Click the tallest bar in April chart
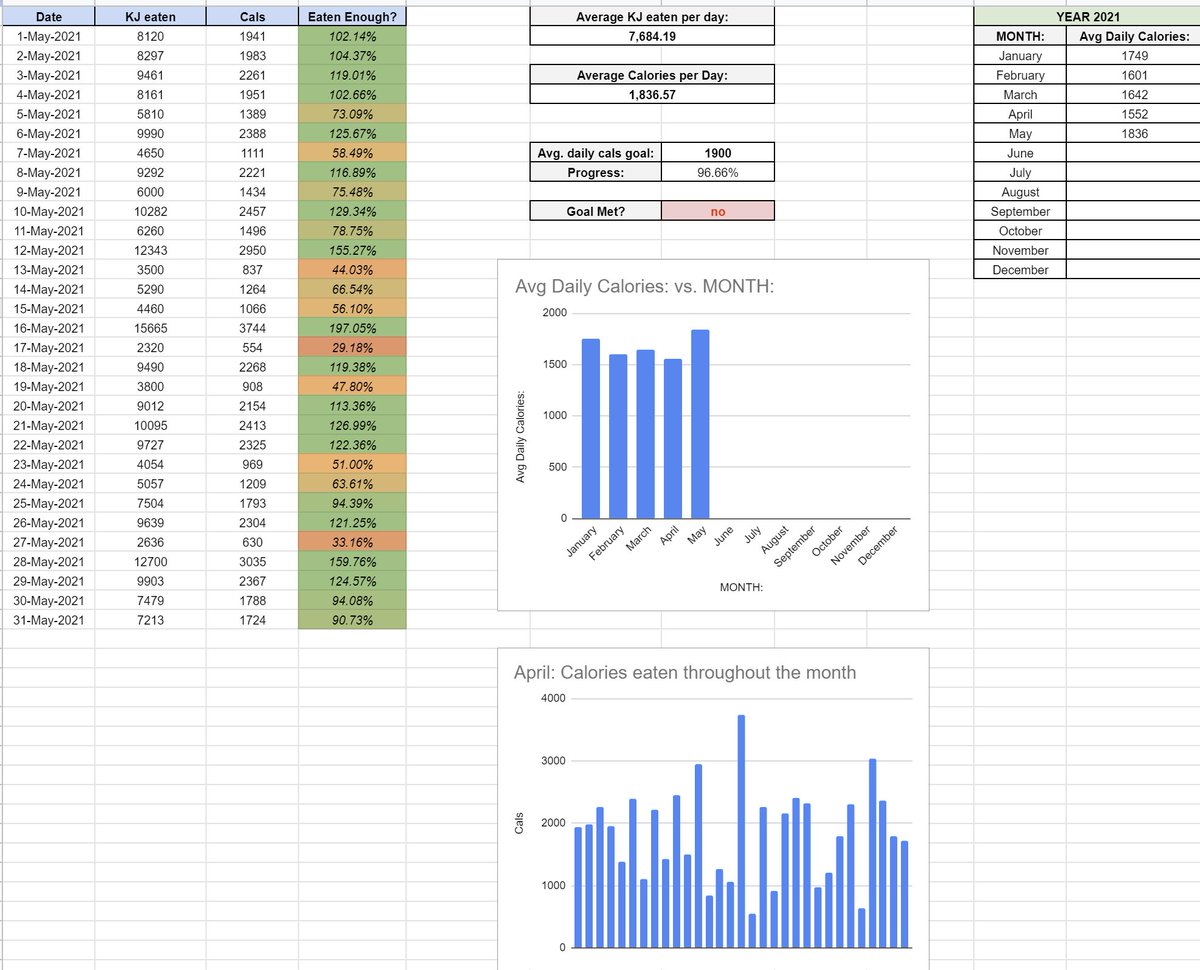This screenshot has height=970, width=1200. 741,831
